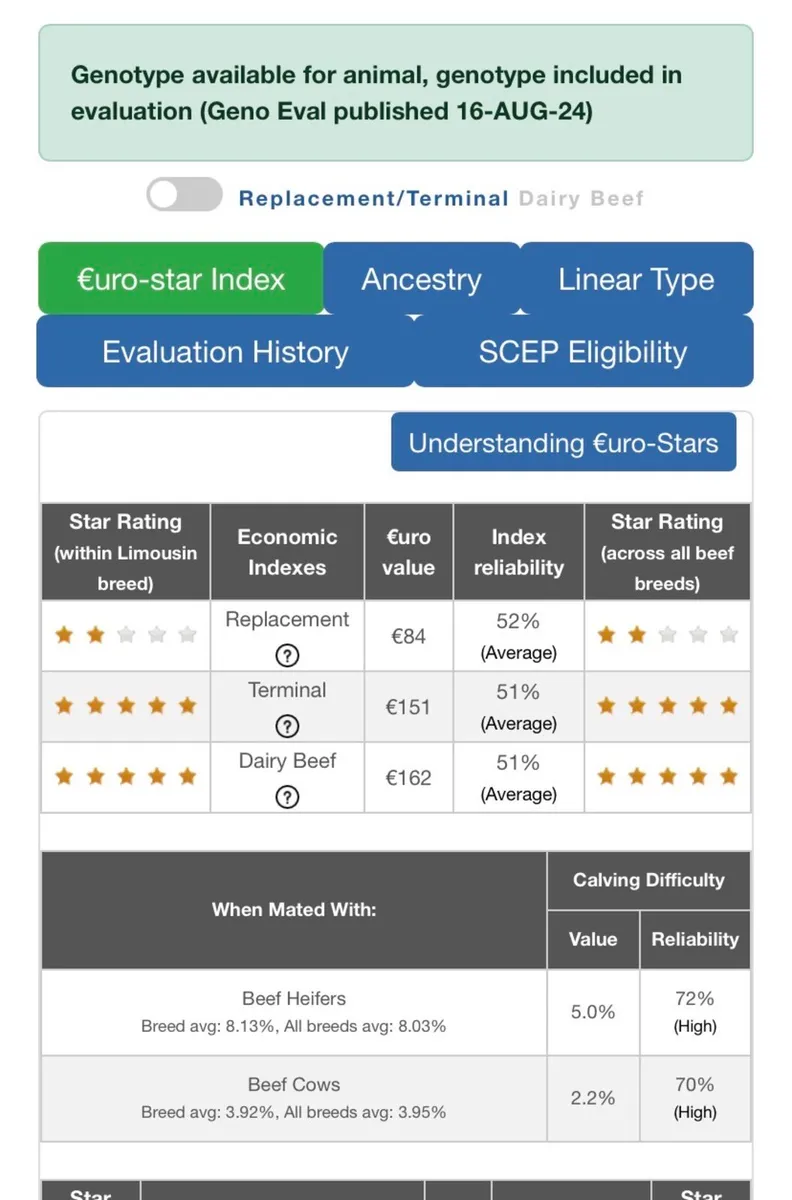Click Replacement star rating within Limousin breed
Screen dimensions: 792x1200
coord(125,635)
